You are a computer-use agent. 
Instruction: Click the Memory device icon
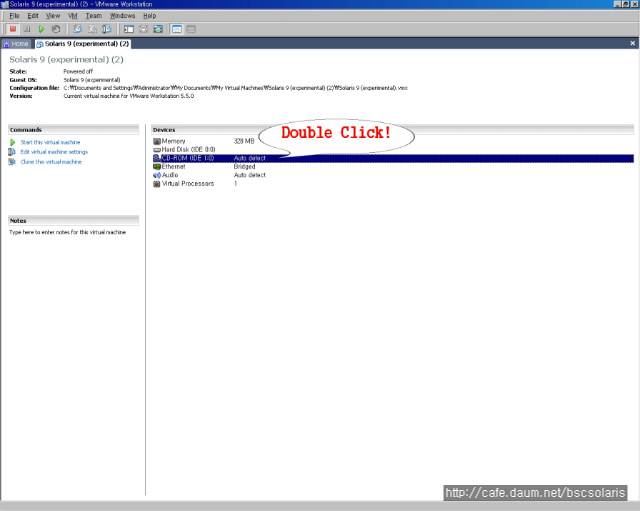157,141
